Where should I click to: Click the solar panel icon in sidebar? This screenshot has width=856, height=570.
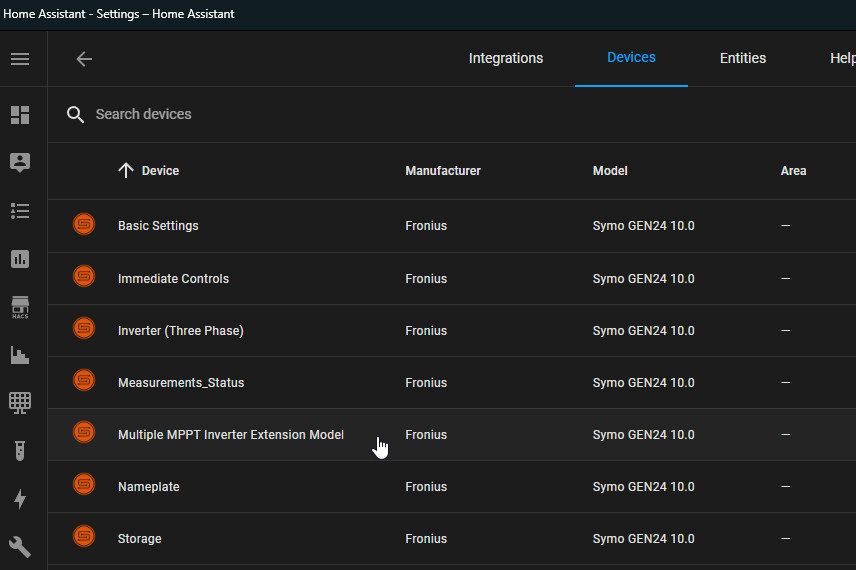(20, 402)
